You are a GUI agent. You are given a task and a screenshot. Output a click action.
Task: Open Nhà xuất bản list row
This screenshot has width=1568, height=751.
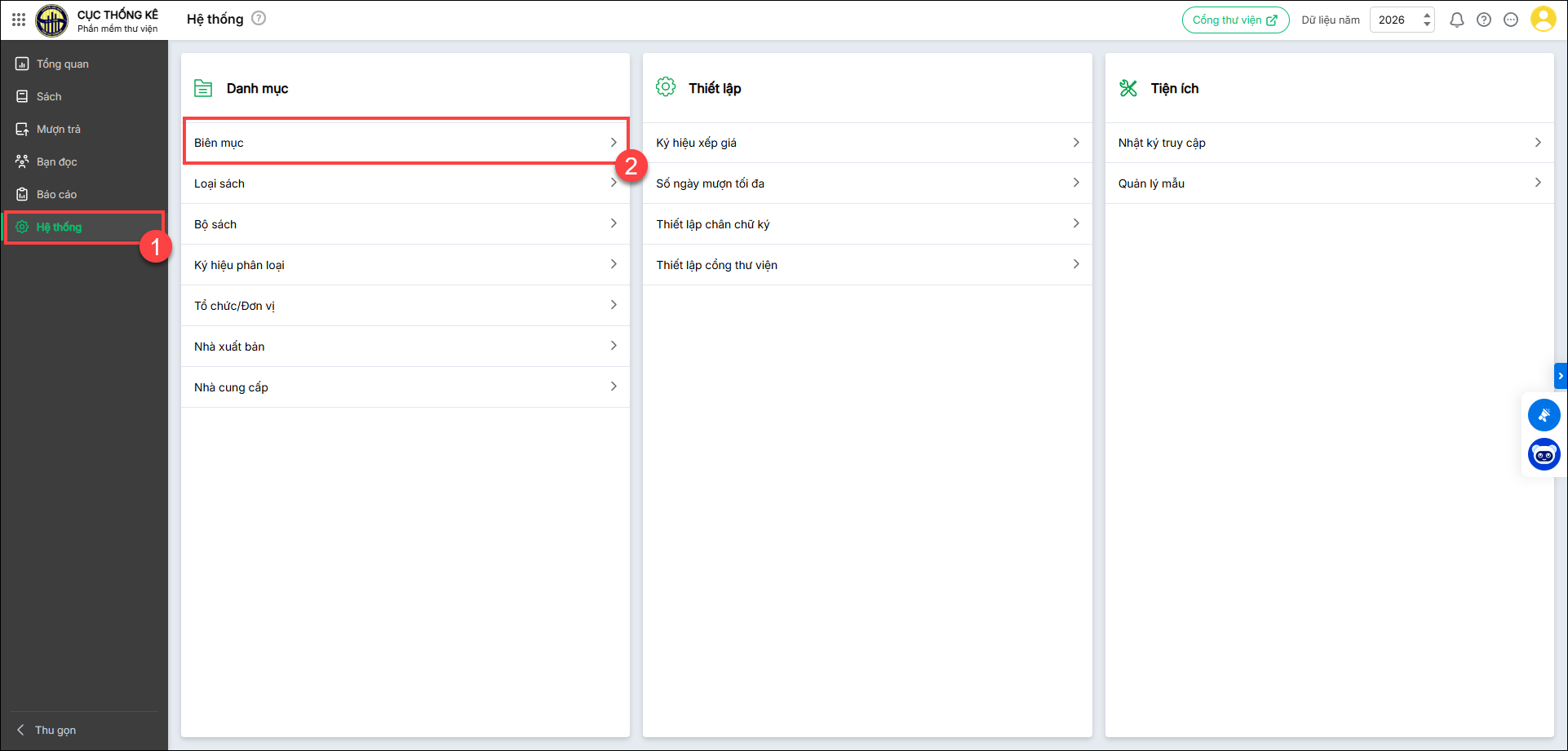405,347
